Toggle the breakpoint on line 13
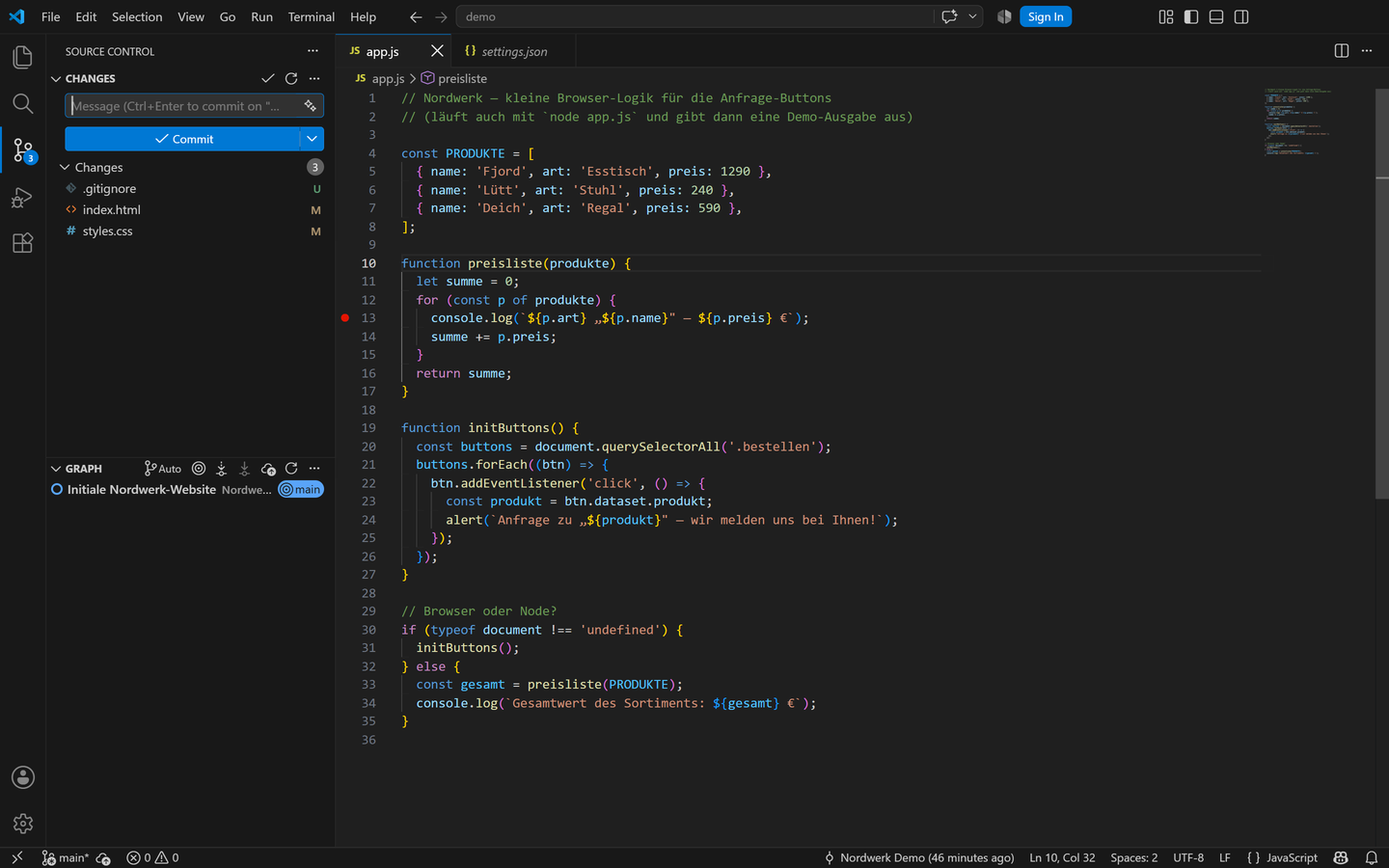 (x=345, y=317)
